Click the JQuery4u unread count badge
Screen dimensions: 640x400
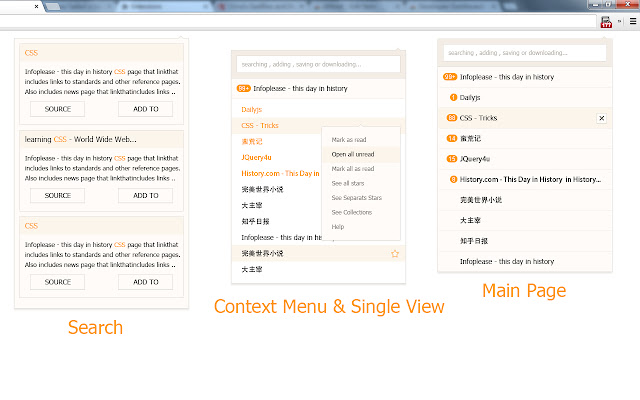point(452,159)
